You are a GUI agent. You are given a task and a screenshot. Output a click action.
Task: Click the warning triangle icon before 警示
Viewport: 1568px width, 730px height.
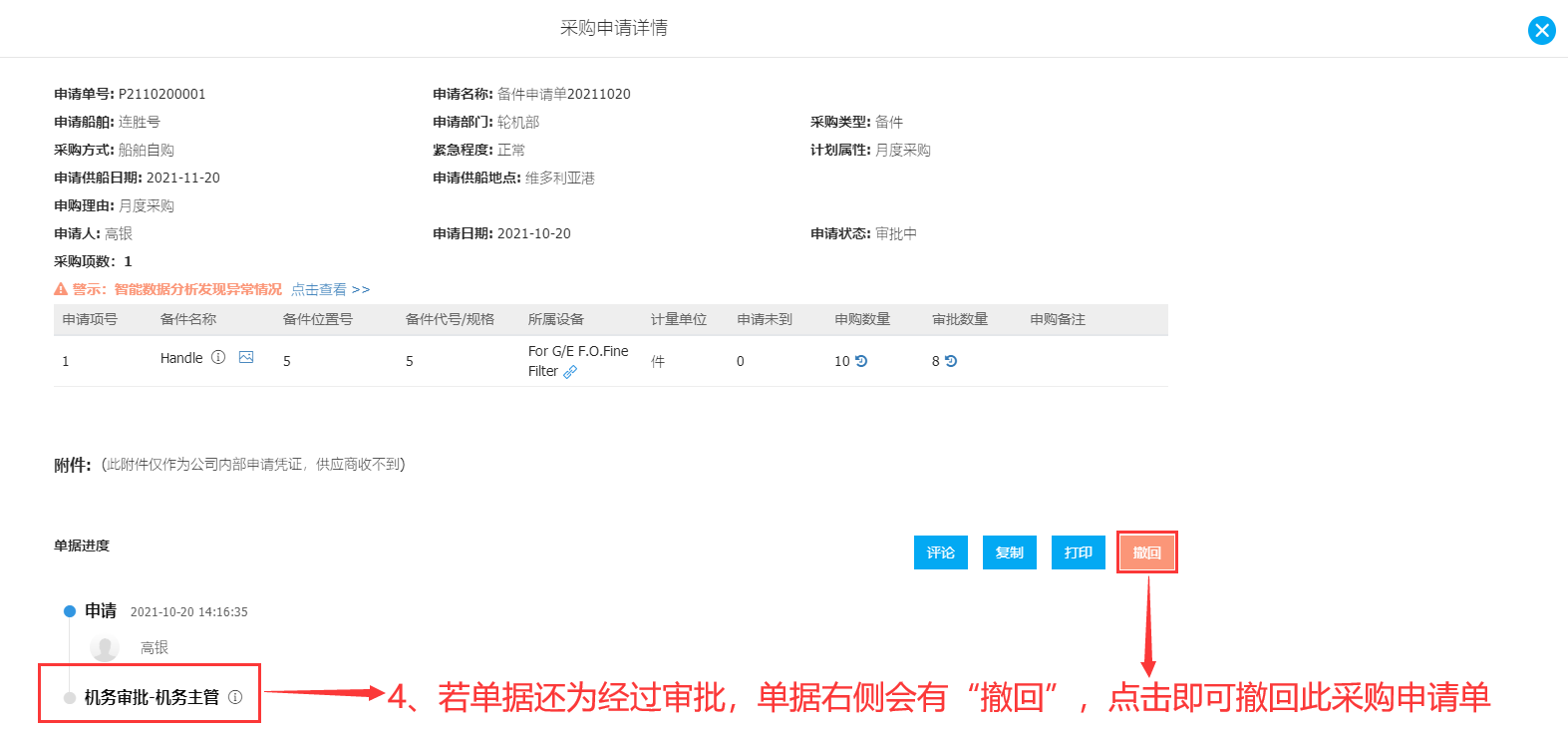coord(61,289)
